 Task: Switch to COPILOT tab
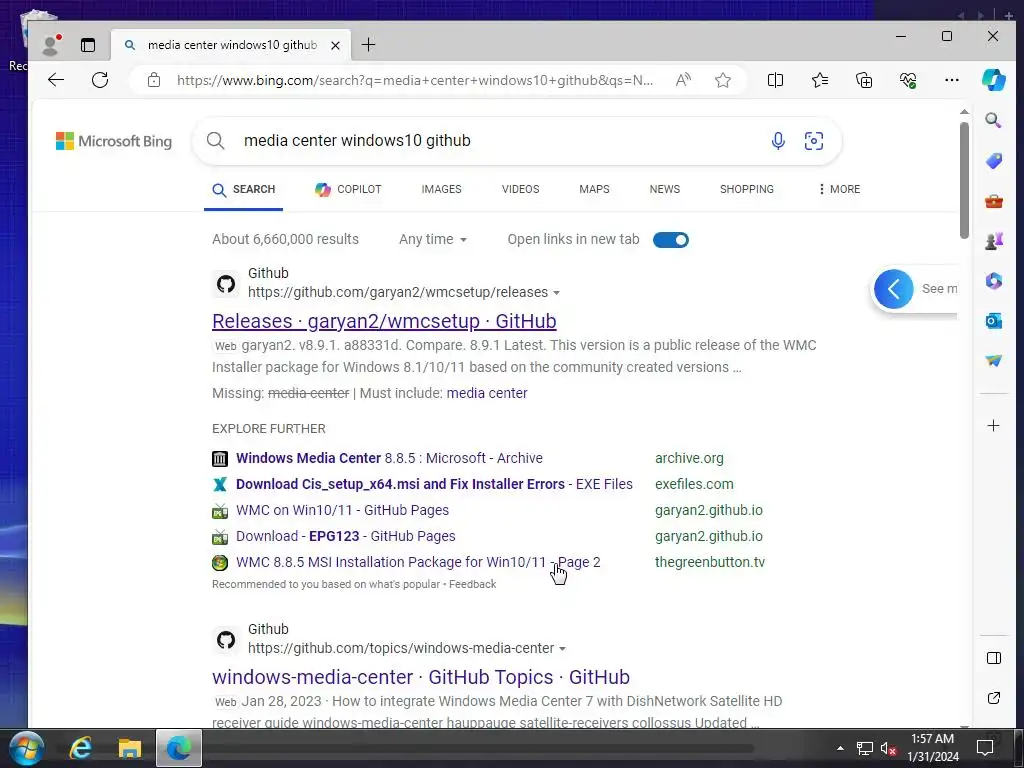point(348,189)
